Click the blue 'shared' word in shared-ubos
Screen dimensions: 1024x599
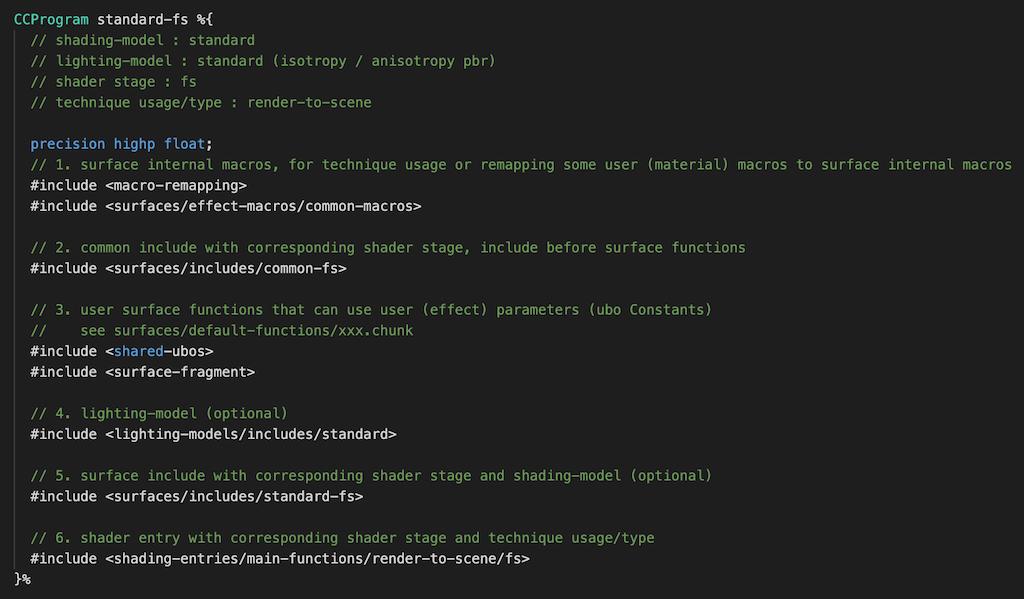[138, 351]
